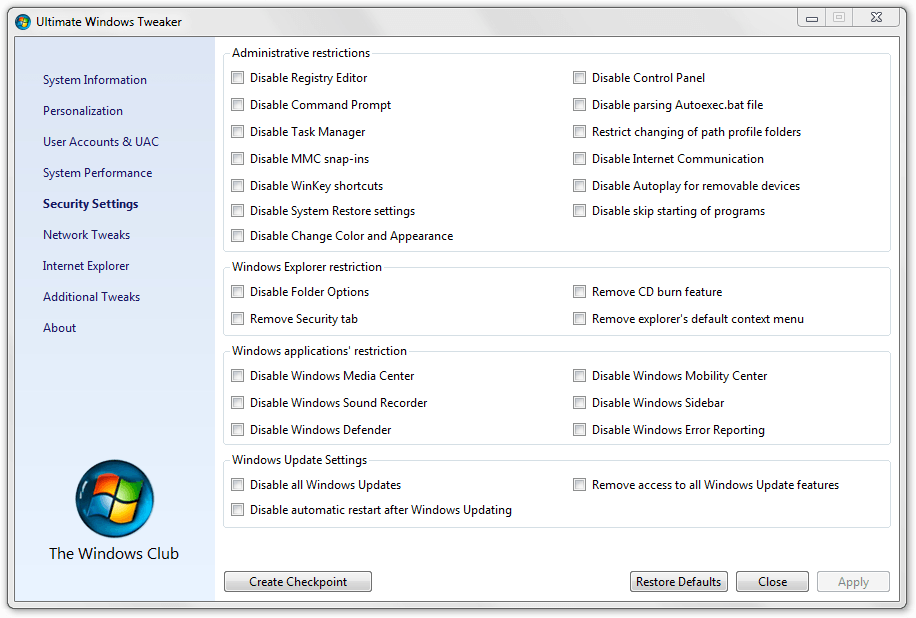The width and height of the screenshot is (916, 618).
Task: Tick Disable Windows Error Reporting
Action: (579, 429)
